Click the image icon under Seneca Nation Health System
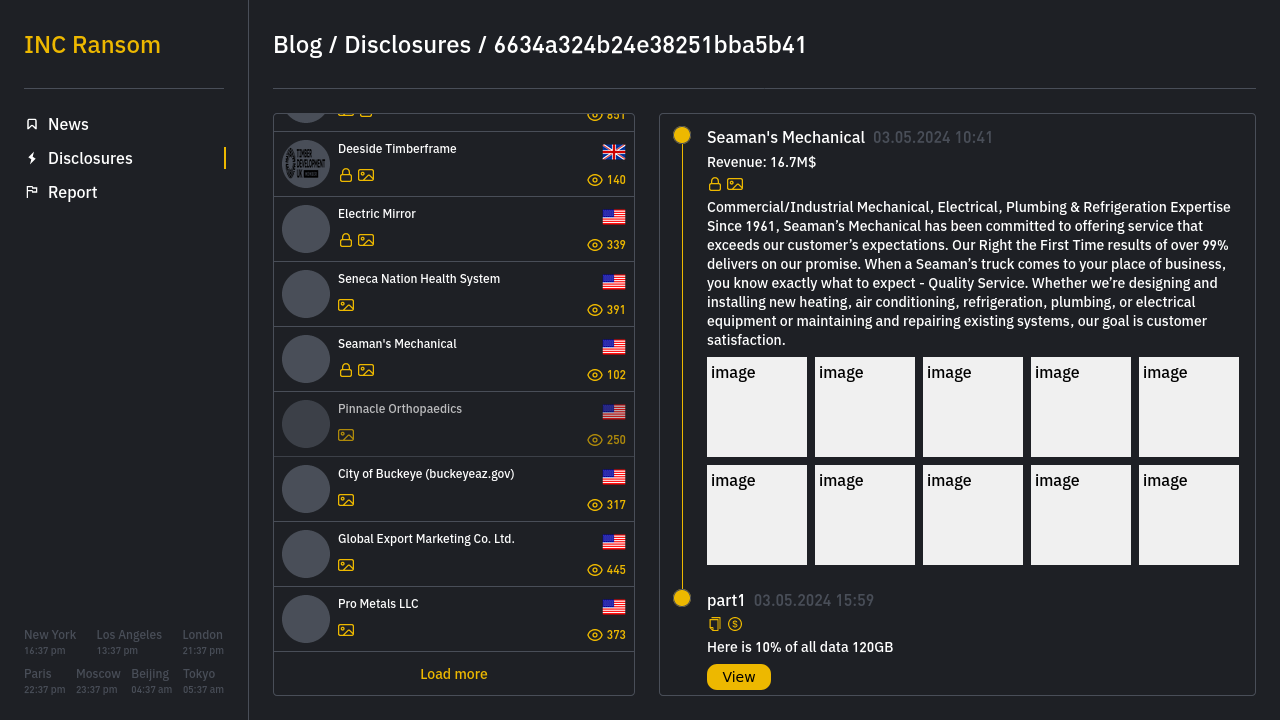Viewport: 1280px width, 720px height. [x=346, y=305]
